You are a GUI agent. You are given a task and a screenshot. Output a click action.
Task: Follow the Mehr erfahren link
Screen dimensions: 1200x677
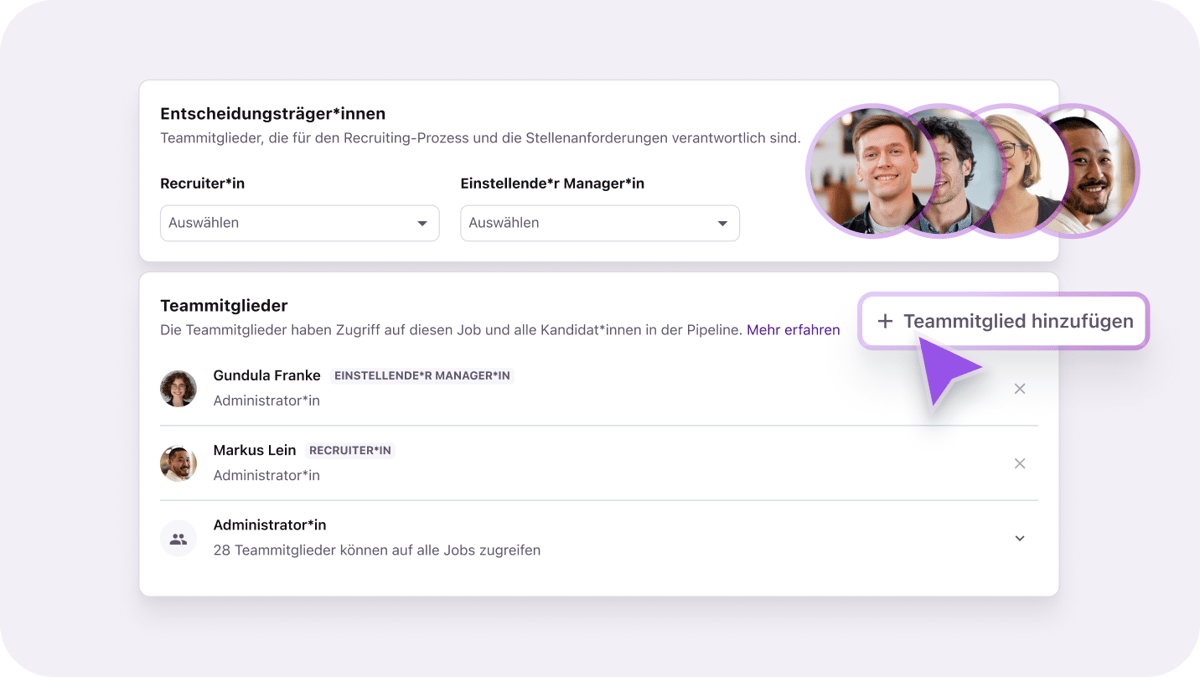point(793,330)
